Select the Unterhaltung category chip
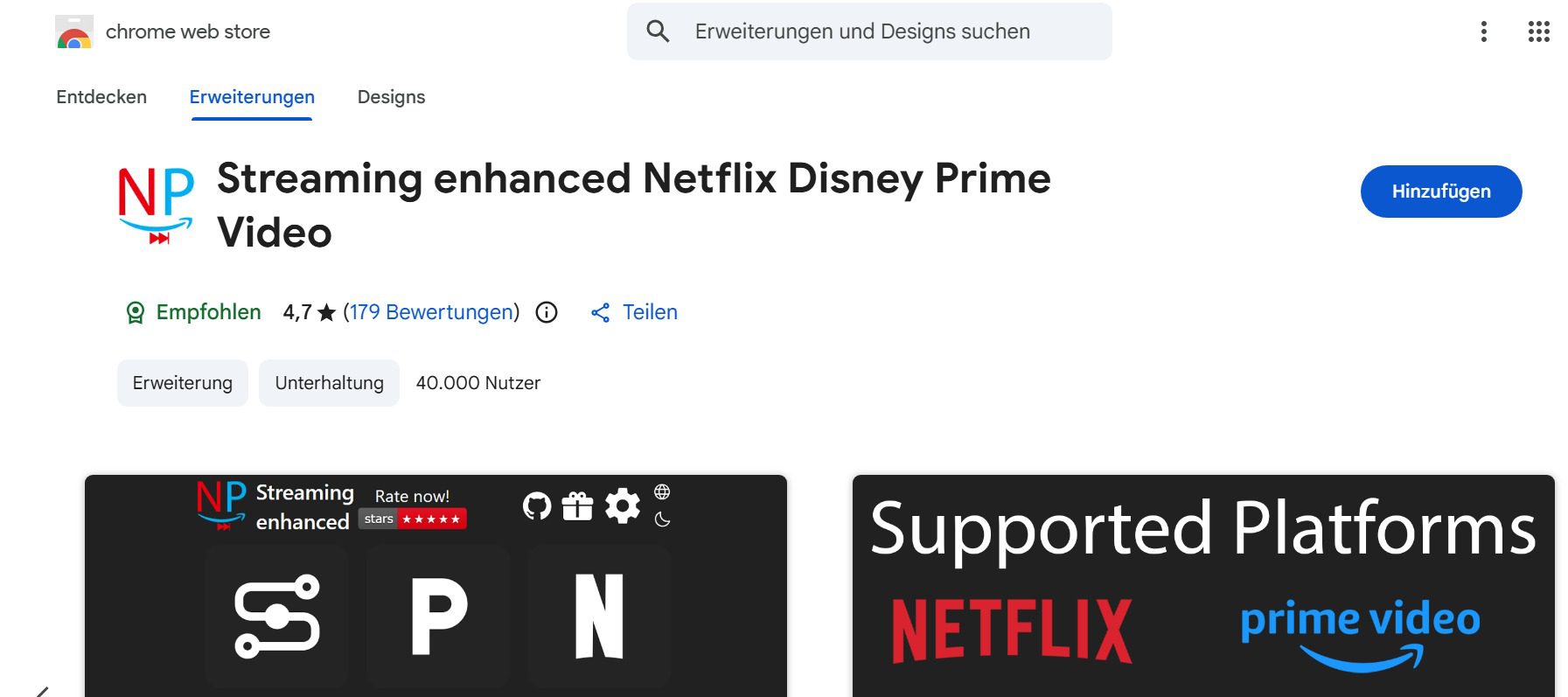Viewport: 1568px width, 697px height. click(x=329, y=383)
